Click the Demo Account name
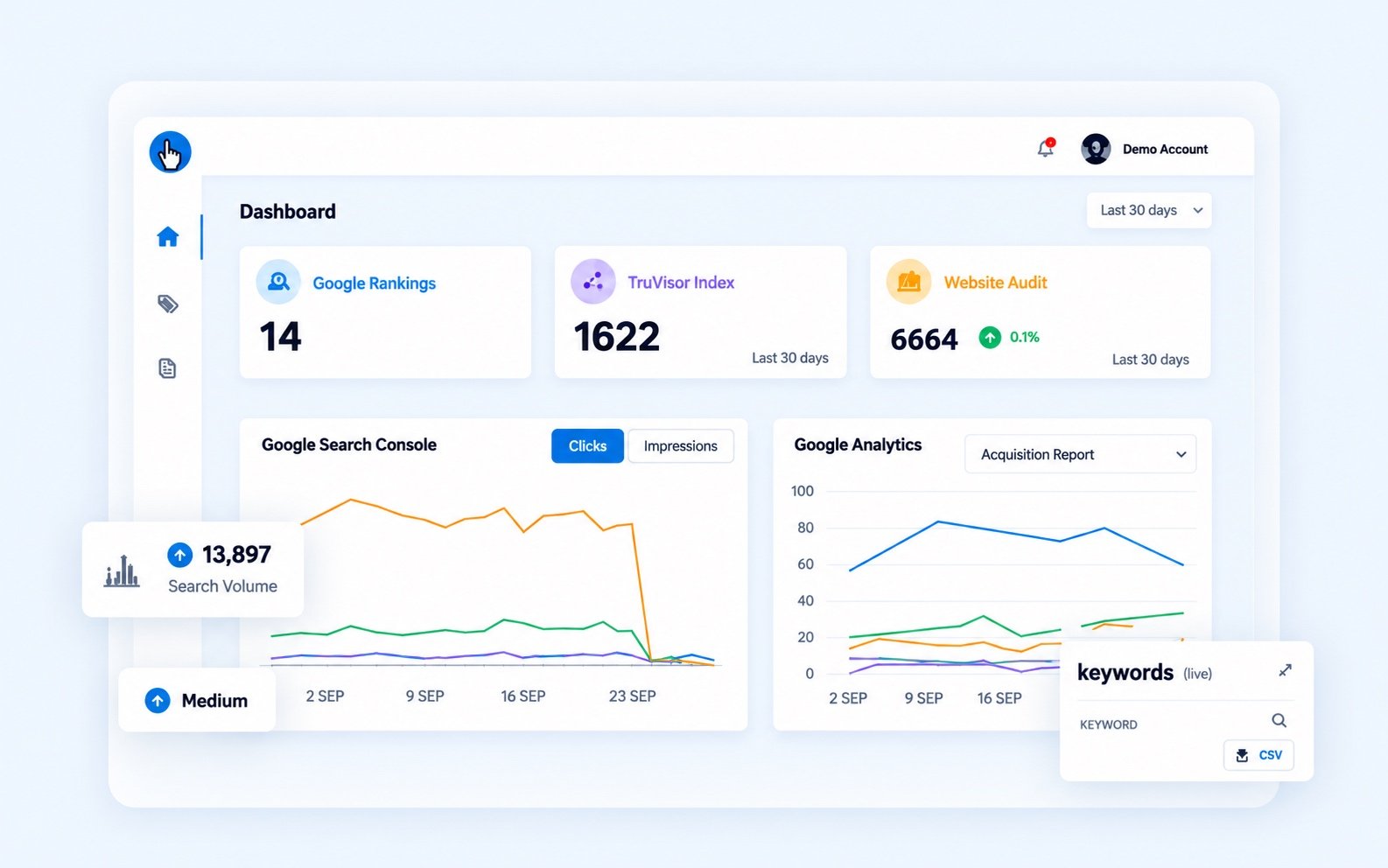The image size is (1388, 868). [x=1165, y=150]
